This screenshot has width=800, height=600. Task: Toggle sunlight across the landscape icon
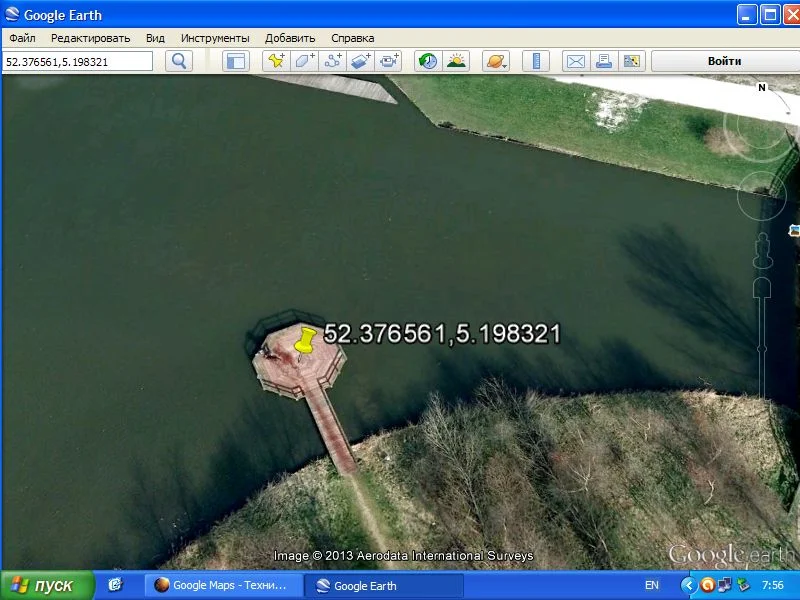[x=456, y=61]
